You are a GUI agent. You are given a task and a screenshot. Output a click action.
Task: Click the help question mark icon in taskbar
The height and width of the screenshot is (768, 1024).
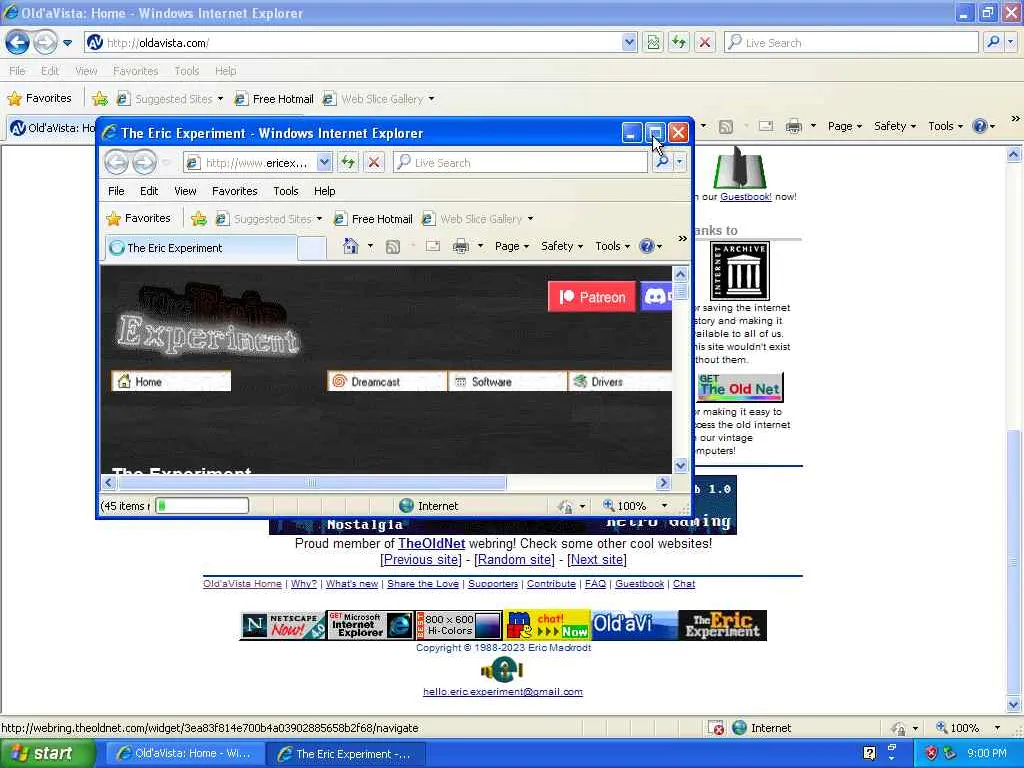coord(869,753)
